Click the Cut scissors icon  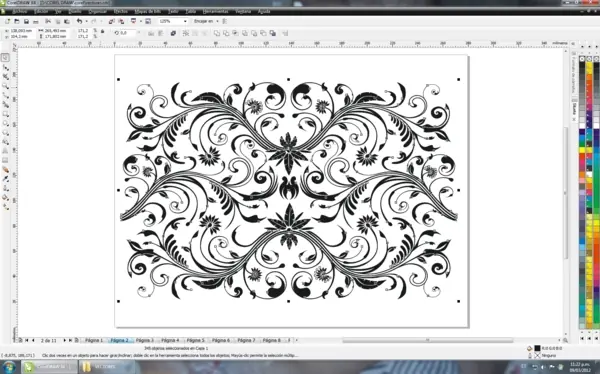click(48, 21)
